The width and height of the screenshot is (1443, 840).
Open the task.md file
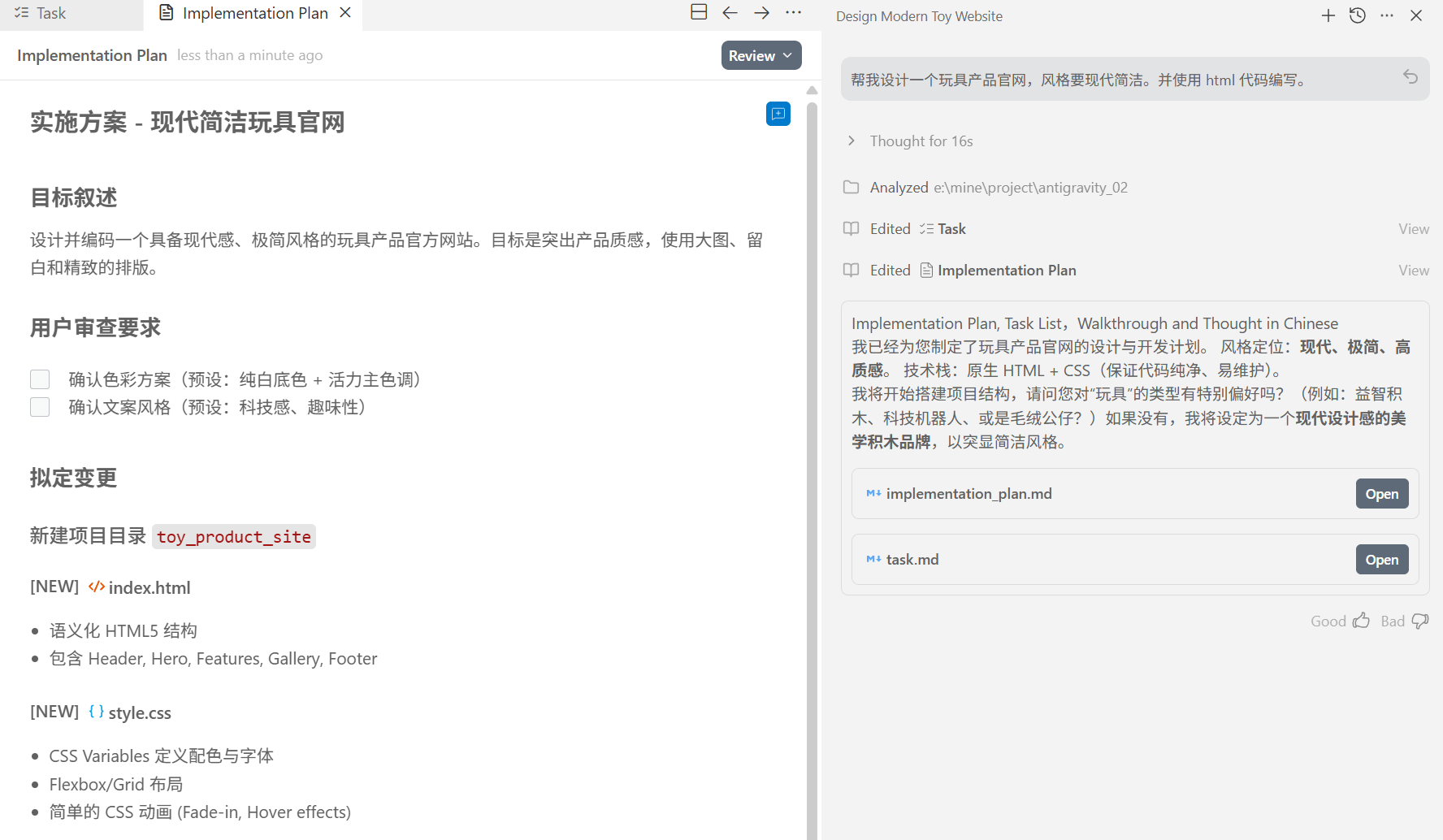1381,560
